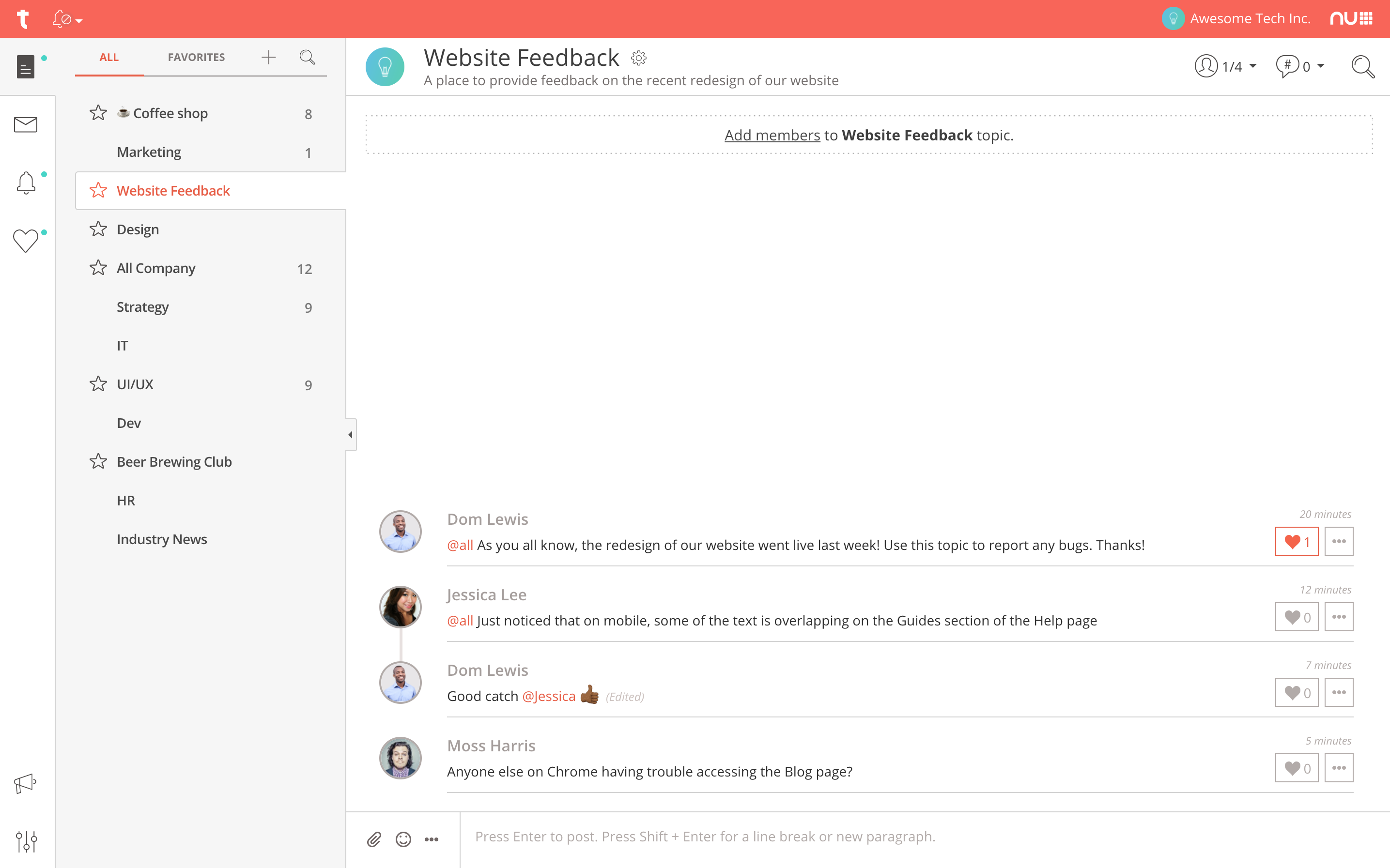Open the announcements megaphone icon
The width and height of the screenshot is (1390, 868).
click(x=25, y=783)
